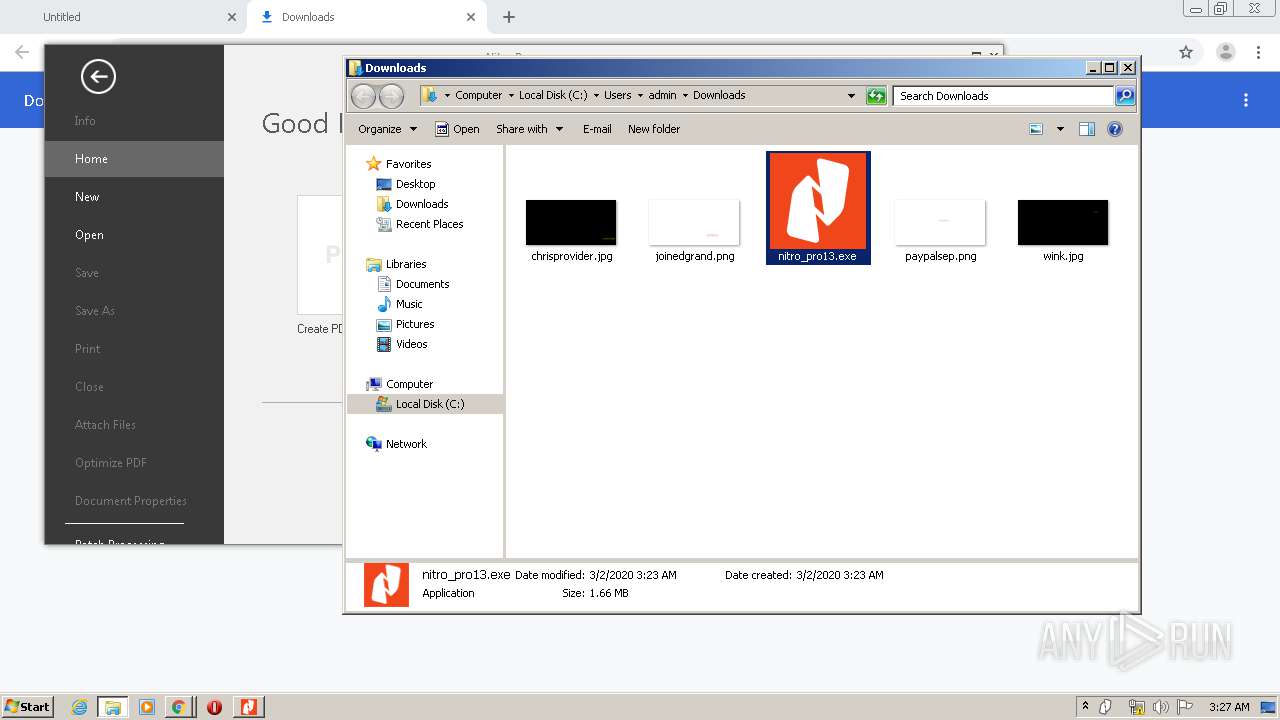Viewport: 1280px width, 720px height.
Task: Switch to the Downloads browser tab
Action: pos(365,17)
